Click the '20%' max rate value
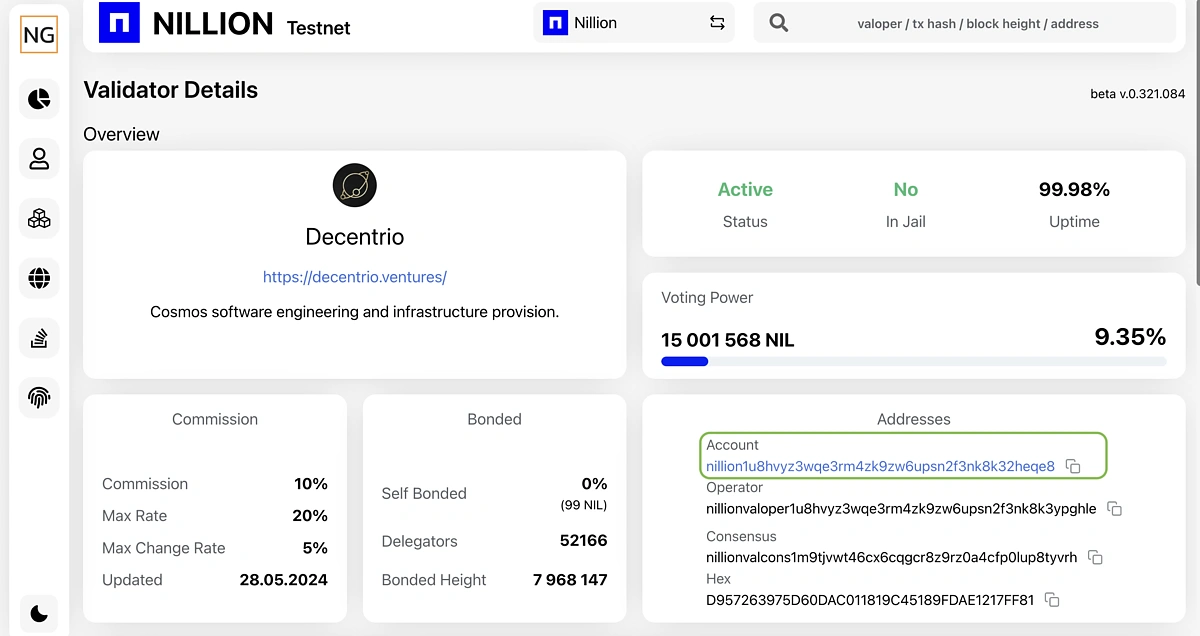Image resolution: width=1200 pixels, height=636 pixels. [310, 515]
